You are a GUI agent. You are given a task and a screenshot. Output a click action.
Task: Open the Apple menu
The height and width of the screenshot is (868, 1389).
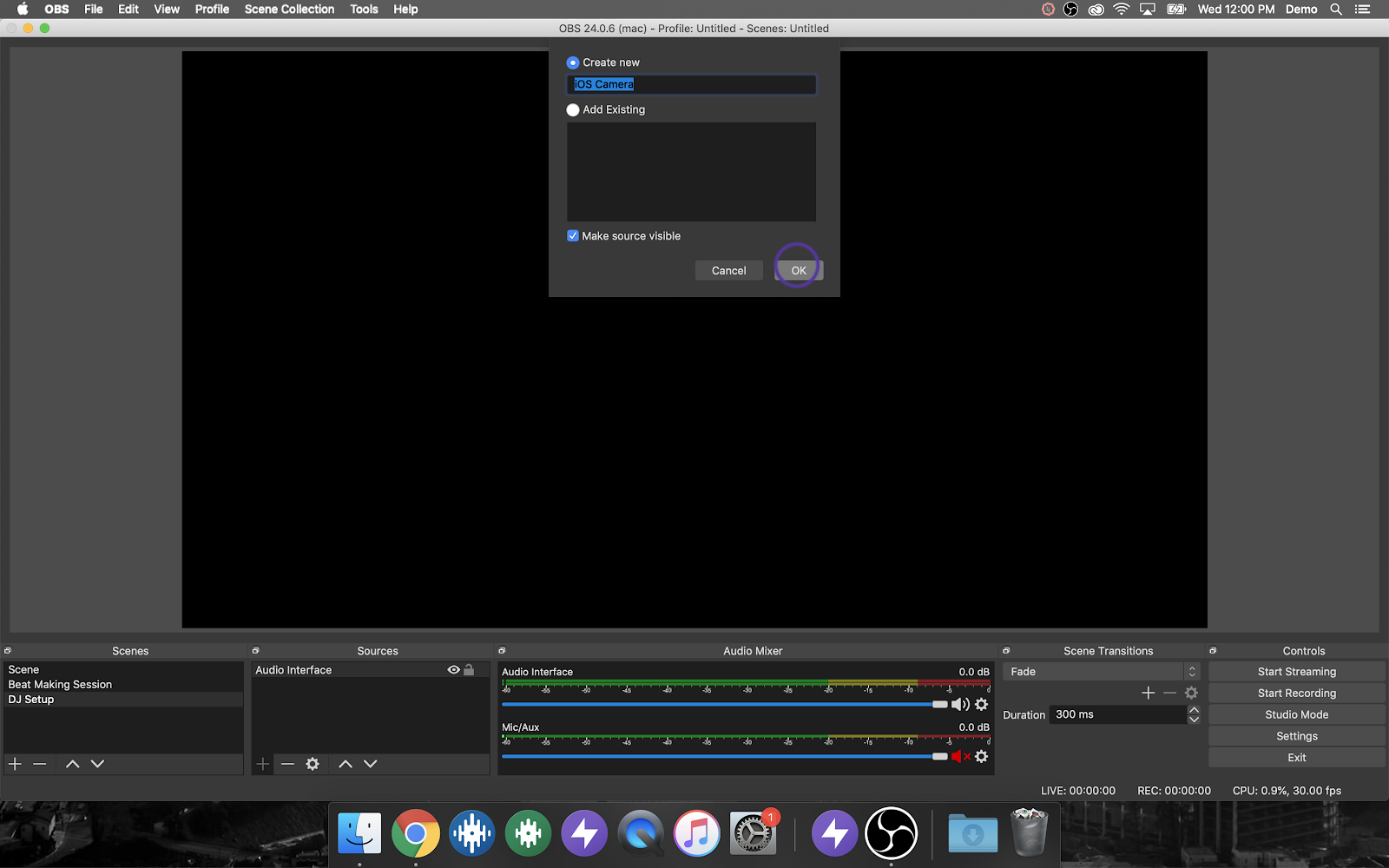[23, 10]
